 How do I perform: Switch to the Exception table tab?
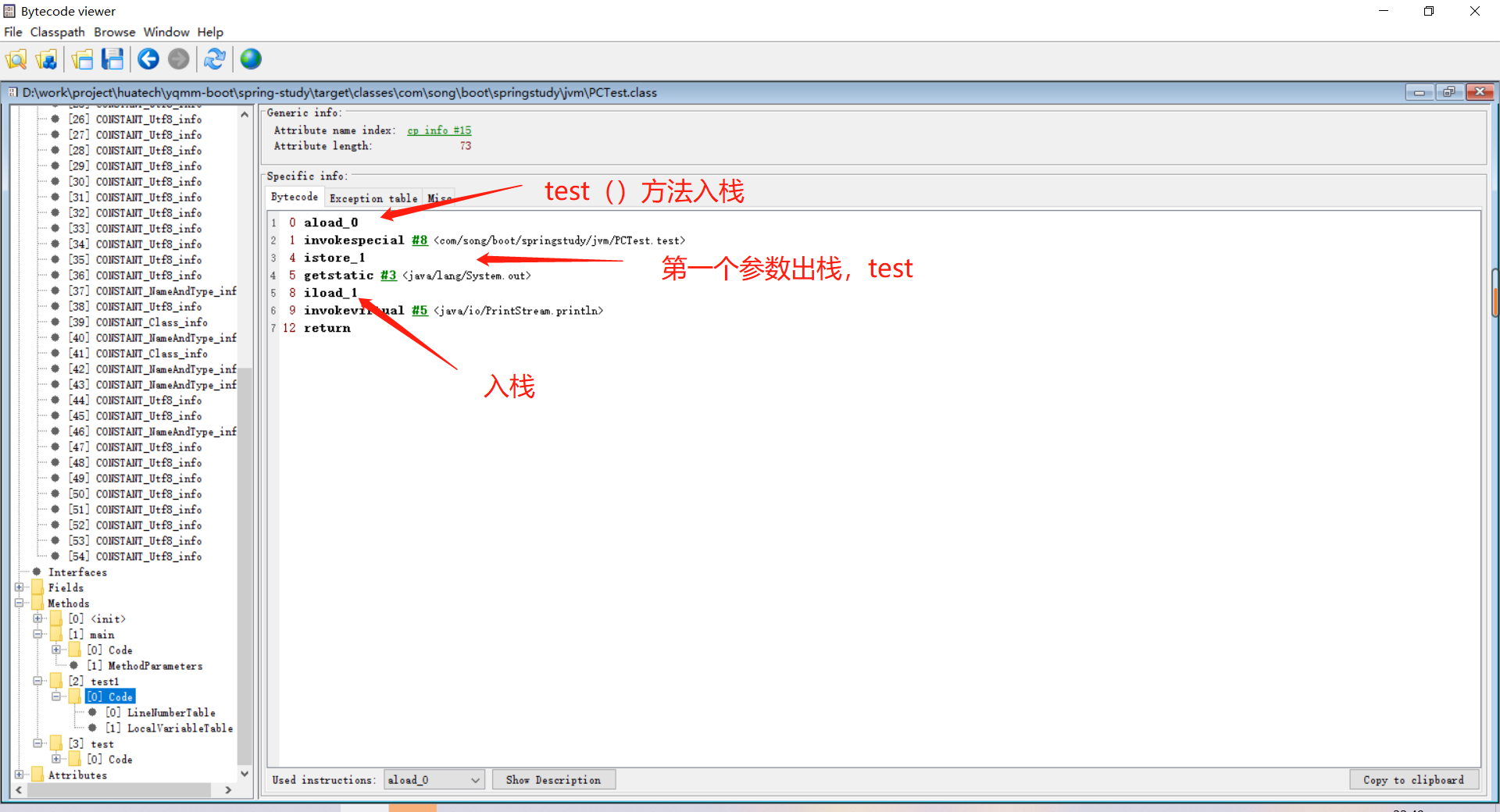pos(373,198)
